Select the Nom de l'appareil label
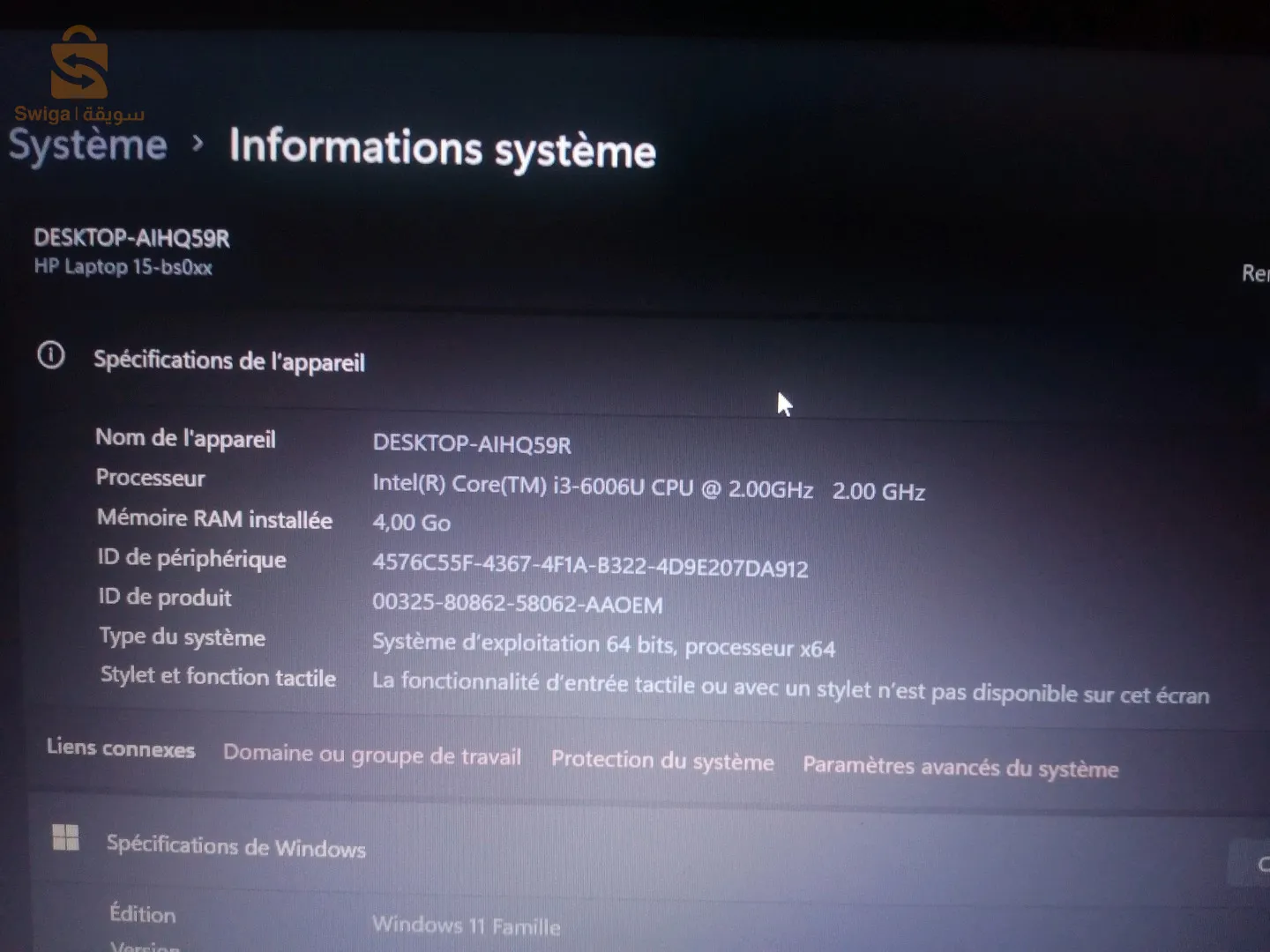Viewport: 1270px width, 952px height. tap(185, 438)
